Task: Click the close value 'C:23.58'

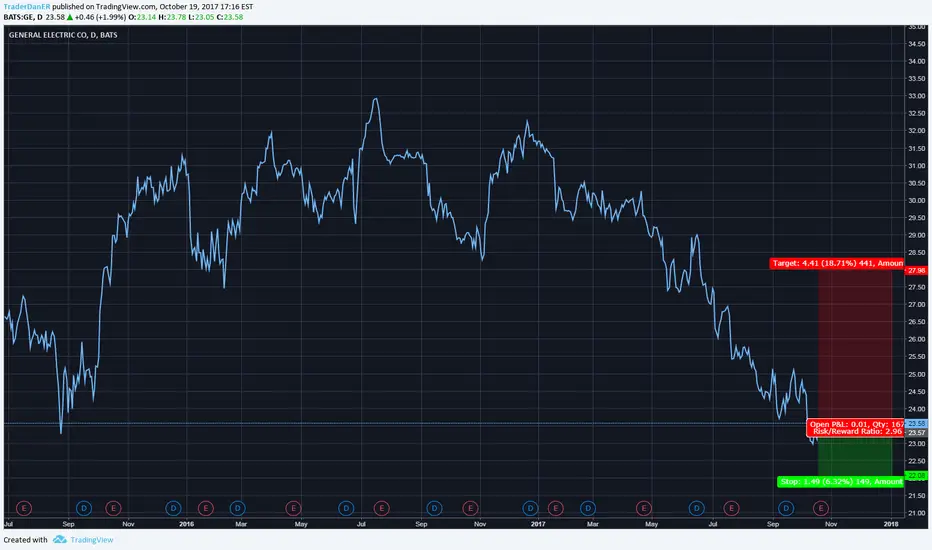Action: 229,17
